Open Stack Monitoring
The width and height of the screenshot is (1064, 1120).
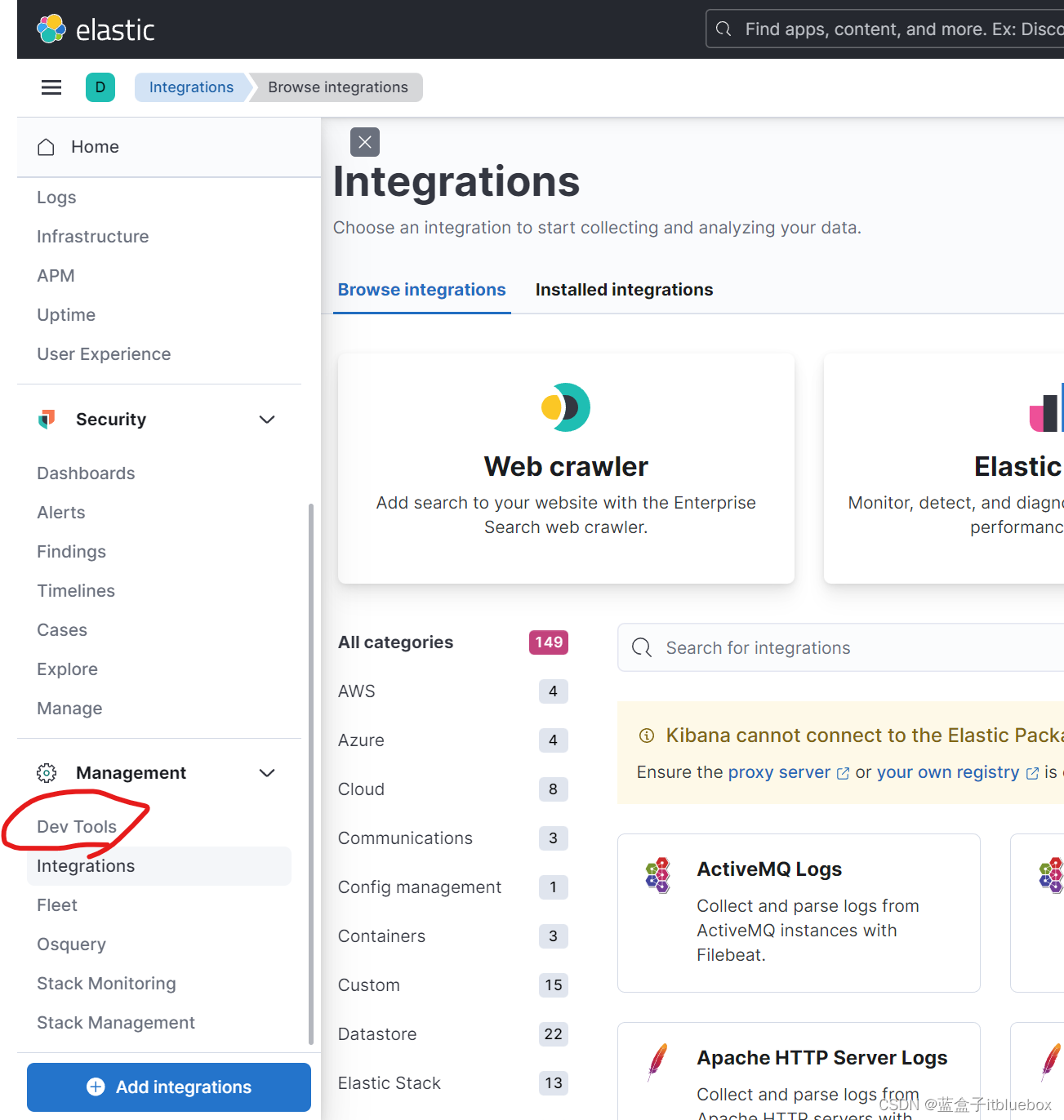[x=106, y=984]
